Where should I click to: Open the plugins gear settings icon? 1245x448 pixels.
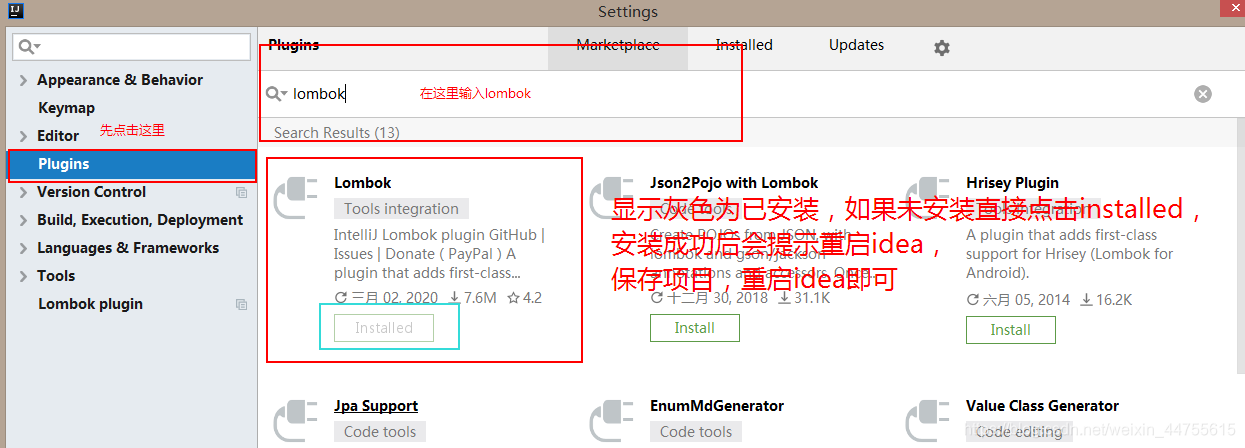pyautogui.click(x=941, y=47)
